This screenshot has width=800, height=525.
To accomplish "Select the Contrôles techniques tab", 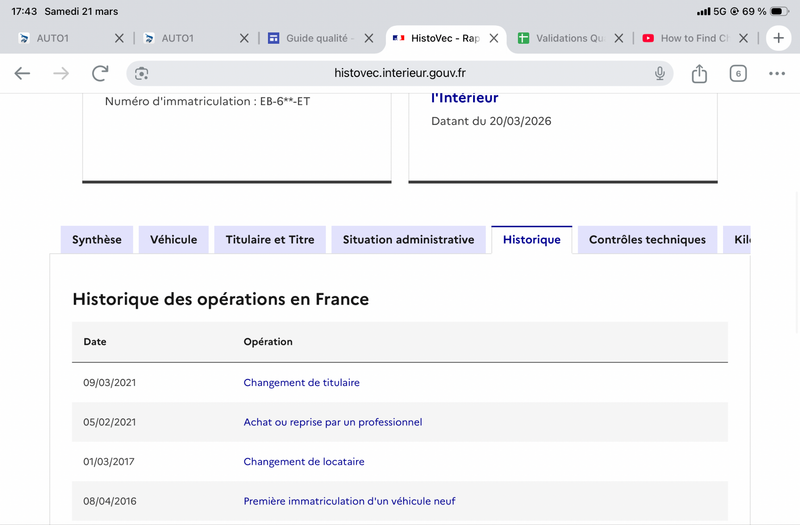I will click(647, 240).
